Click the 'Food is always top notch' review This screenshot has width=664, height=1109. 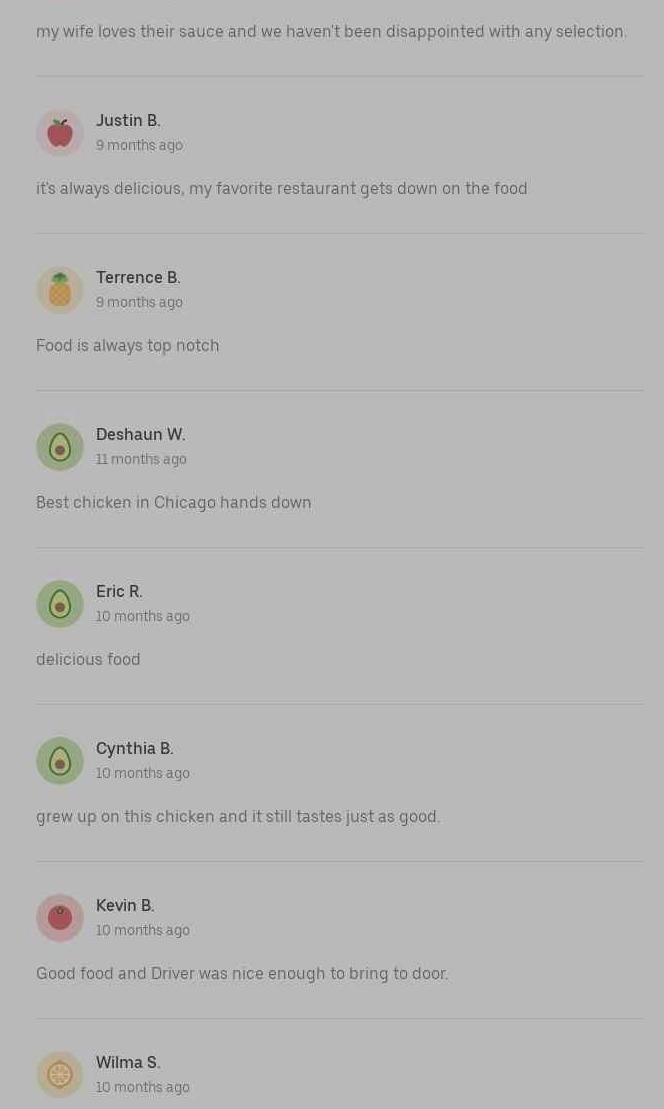point(128,345)
